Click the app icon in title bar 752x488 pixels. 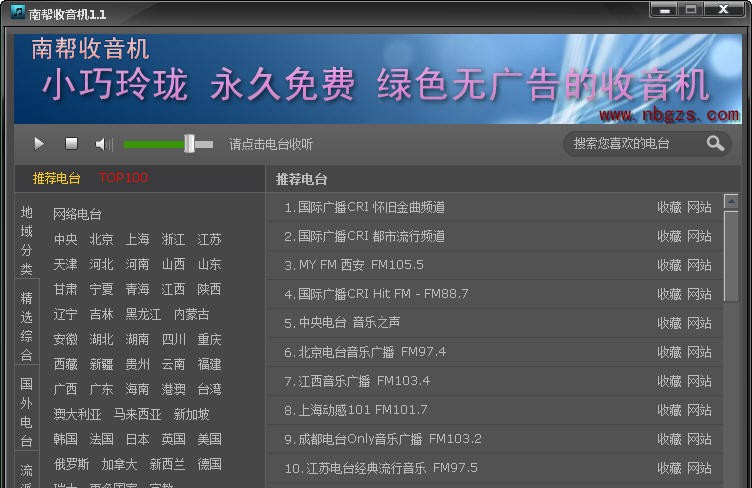[18, 12]
